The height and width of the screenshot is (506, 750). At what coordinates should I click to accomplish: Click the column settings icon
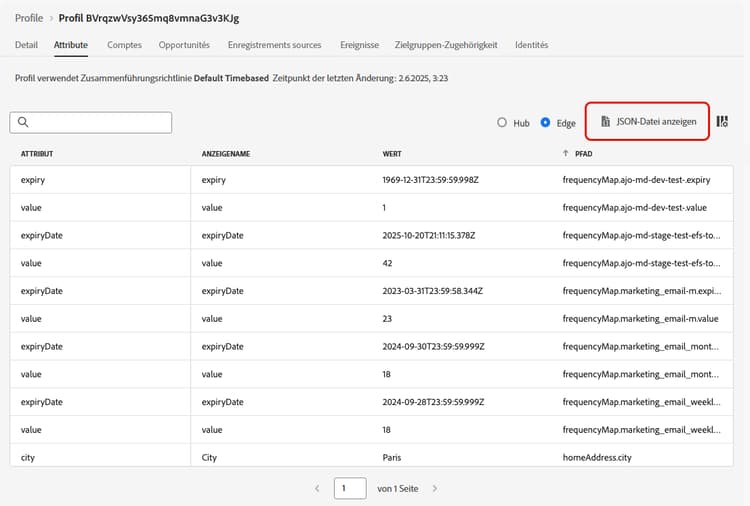click(x=722, y=122)
